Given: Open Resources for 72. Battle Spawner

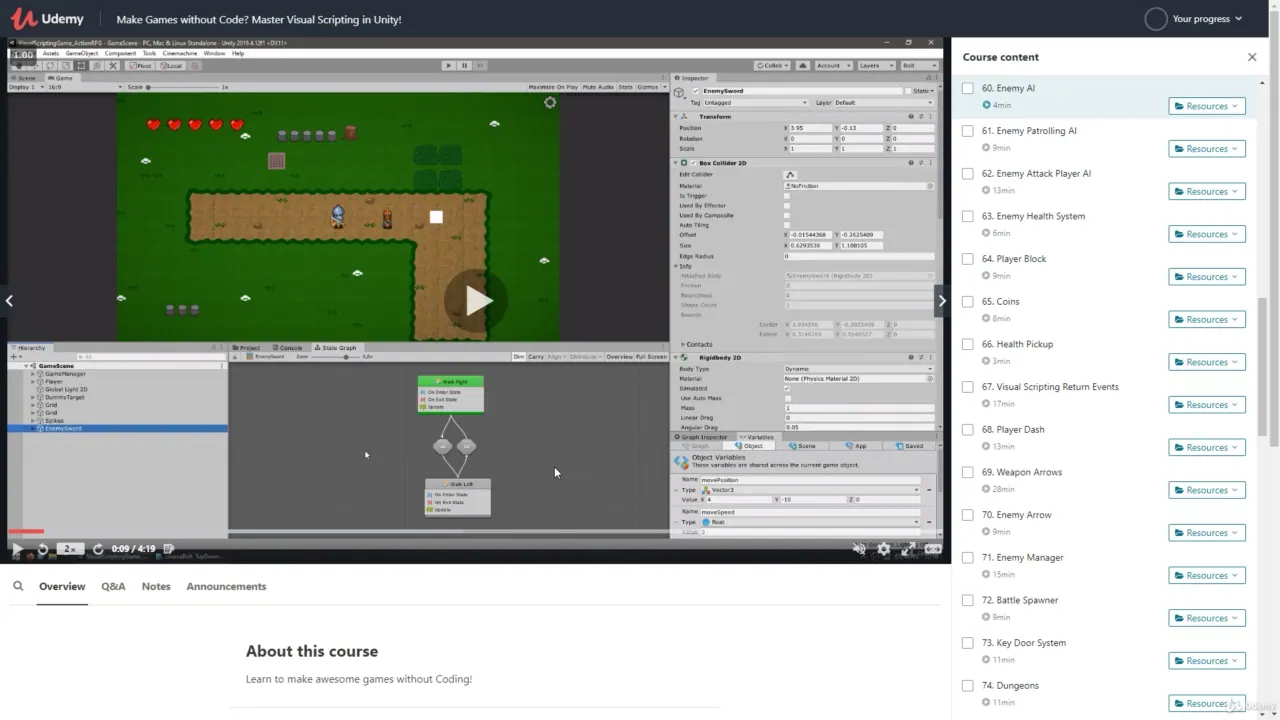Looking at the screenshot, I should click(1207, 618).
